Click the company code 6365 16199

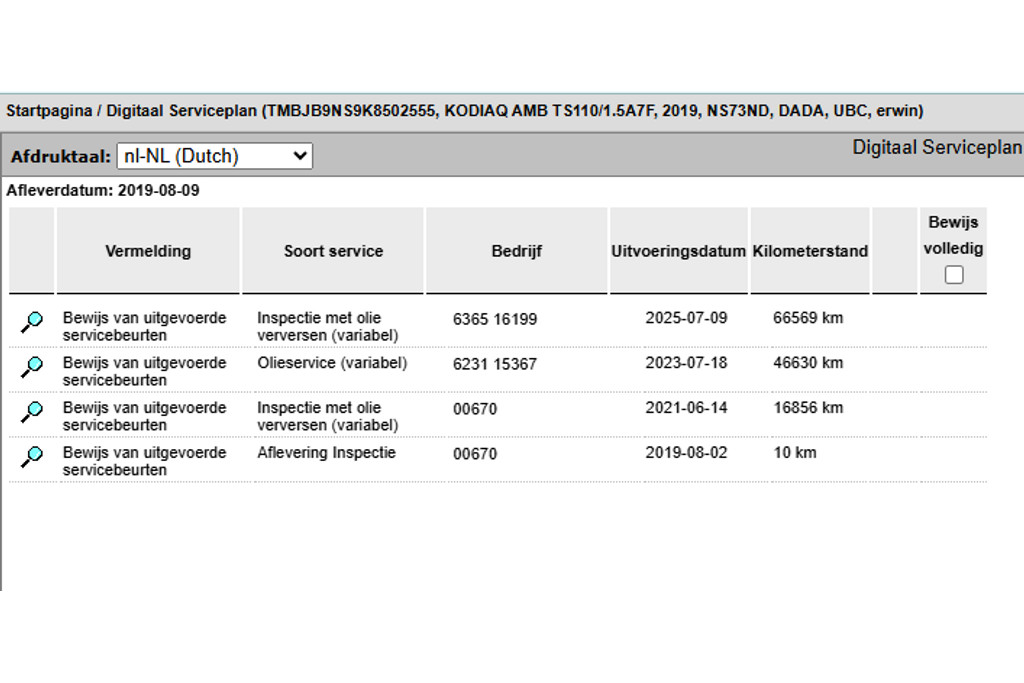[495, 319]
